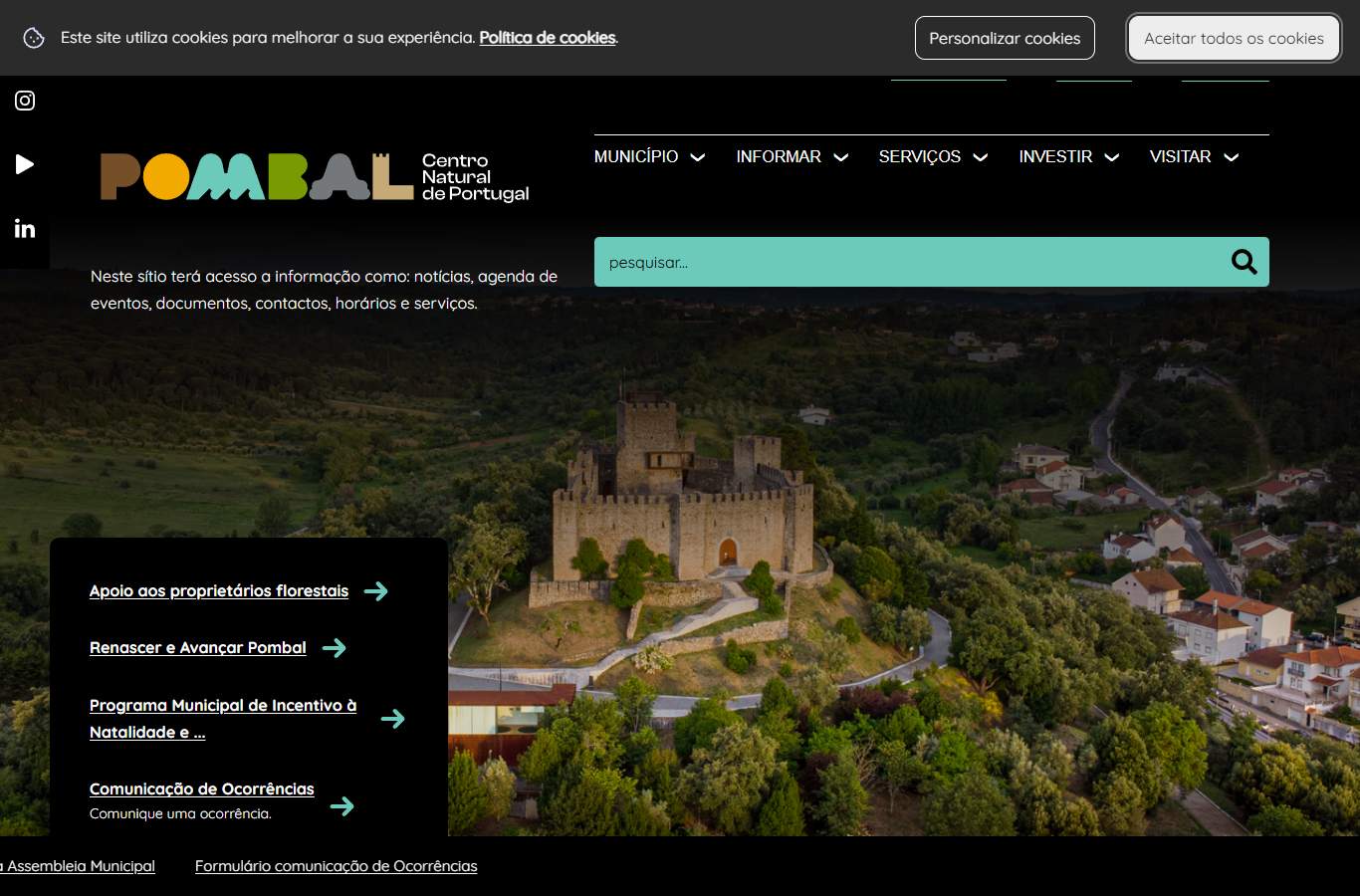1360x896 pixels.
Task: Open Formulário comunicação de Ocorrências link
Action: [x=337, y=866]
